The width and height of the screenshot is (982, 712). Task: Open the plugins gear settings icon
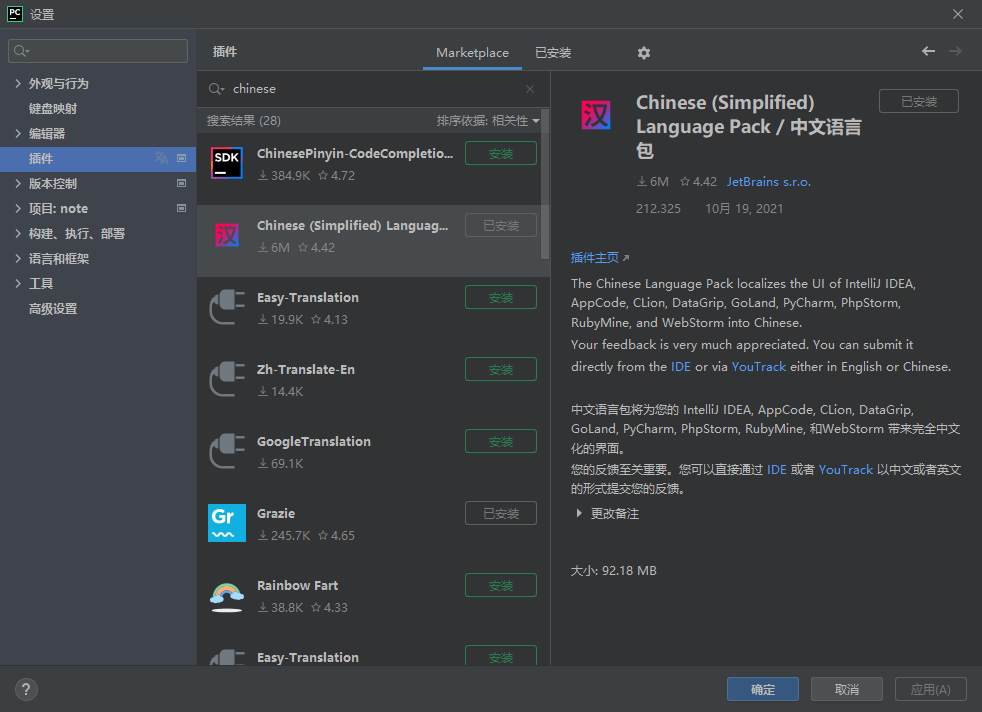(643, 53)
